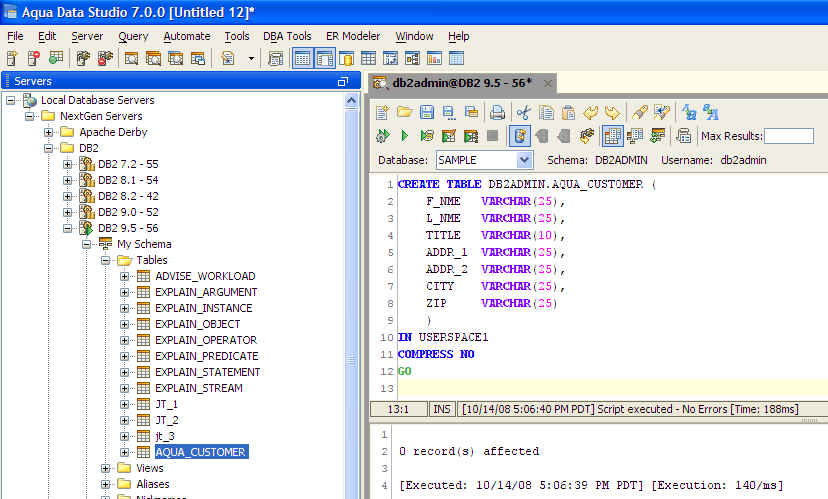The image size is (828, 499).
Task: Toggle the grid results view button
Action: pos(613,136)
